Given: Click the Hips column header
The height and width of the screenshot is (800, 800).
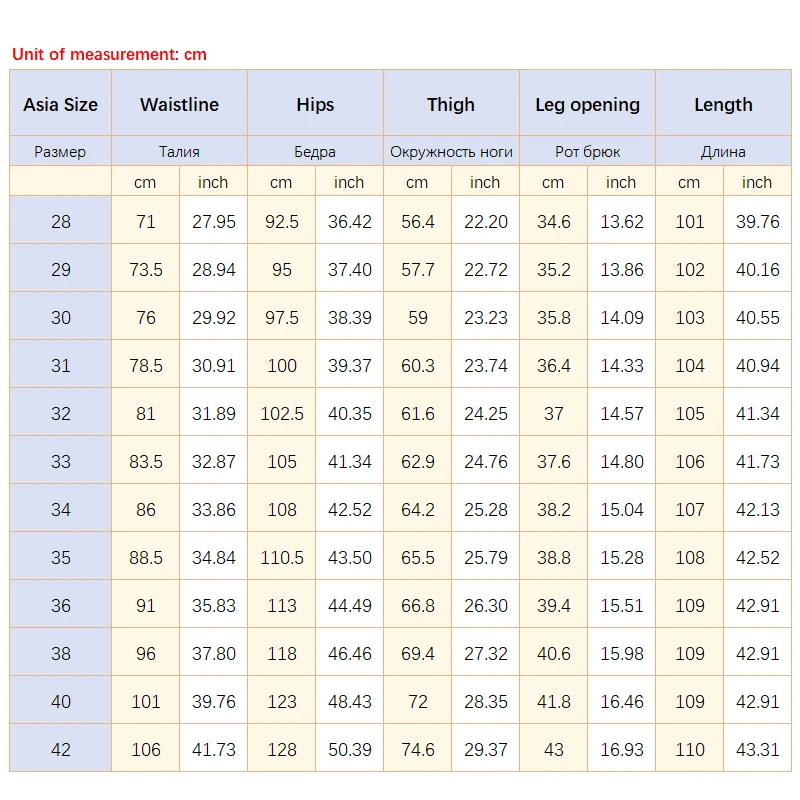Looking at the screenshot, I should [x=315, y=104].
